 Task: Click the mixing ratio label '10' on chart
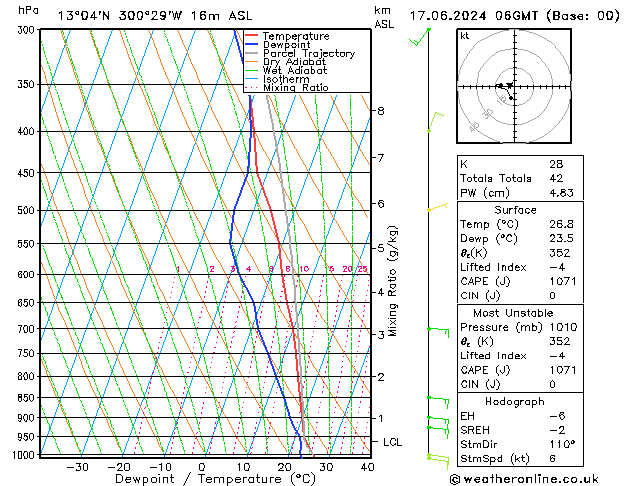[x=304, y=269]
